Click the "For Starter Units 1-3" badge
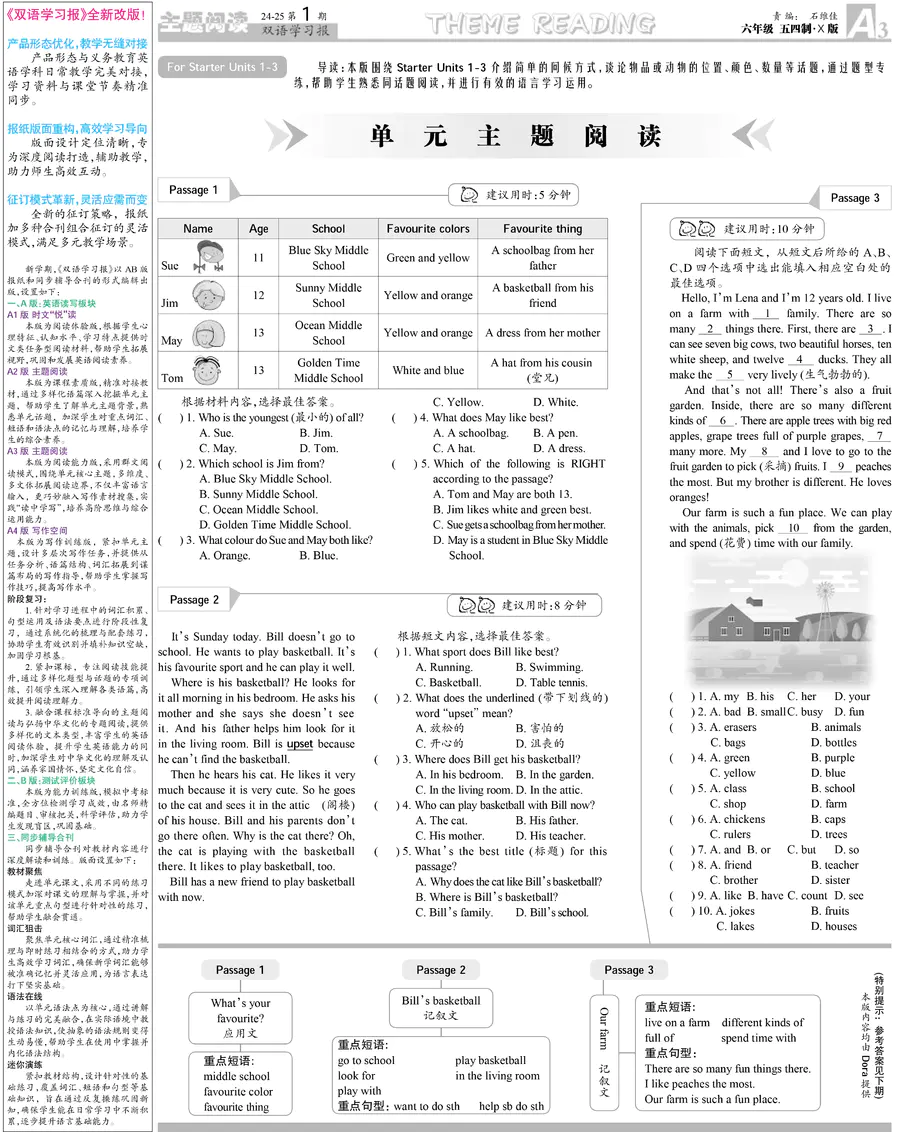Screen dimensions: 900x1132 point(222,67)
